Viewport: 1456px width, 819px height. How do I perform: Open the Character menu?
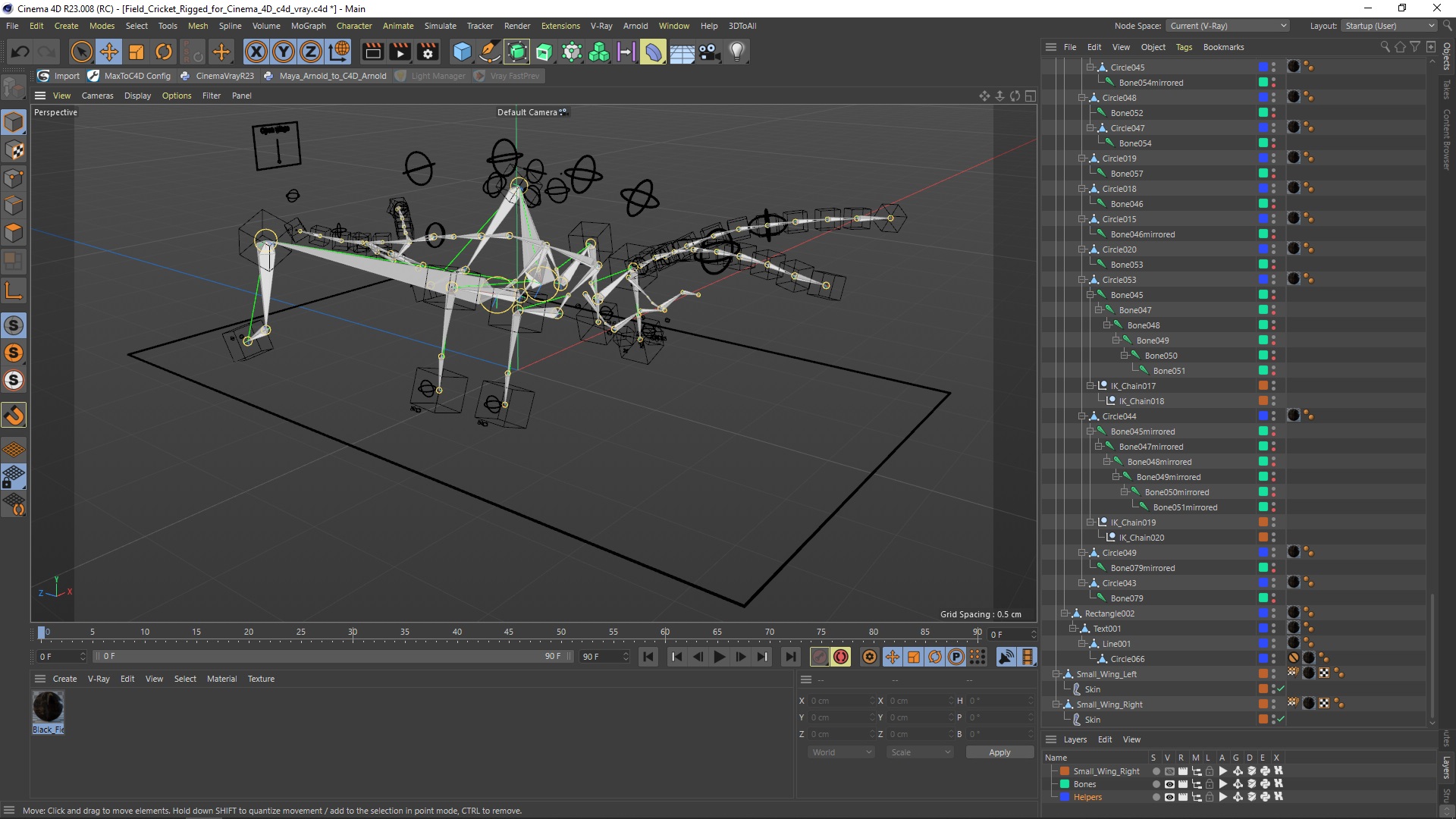tap(353, 26)
